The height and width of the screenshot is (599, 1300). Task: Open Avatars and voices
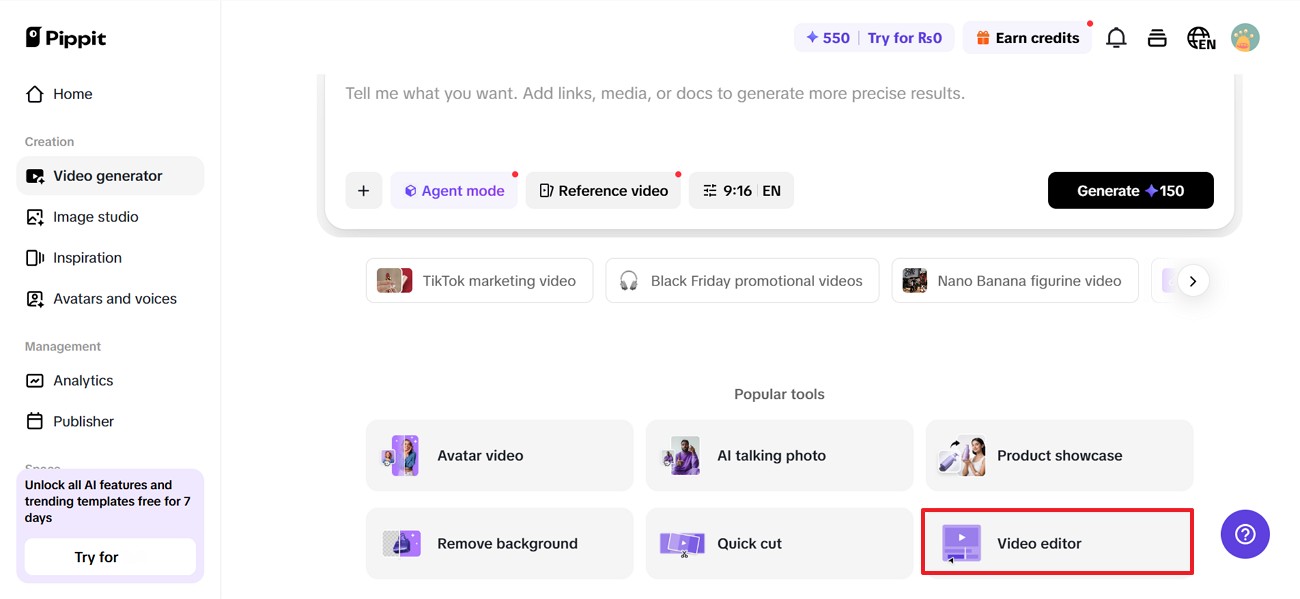click(x=115, y=298)
